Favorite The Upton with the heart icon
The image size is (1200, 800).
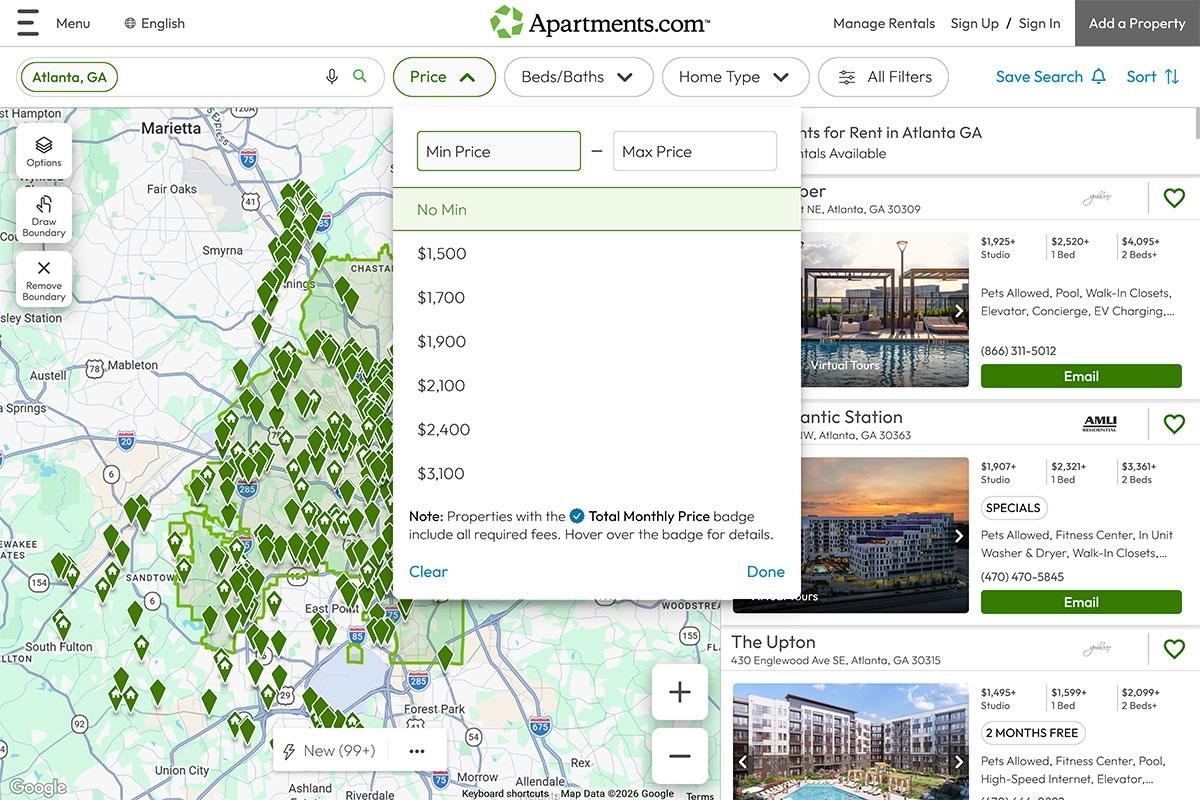coord(1174,649)
